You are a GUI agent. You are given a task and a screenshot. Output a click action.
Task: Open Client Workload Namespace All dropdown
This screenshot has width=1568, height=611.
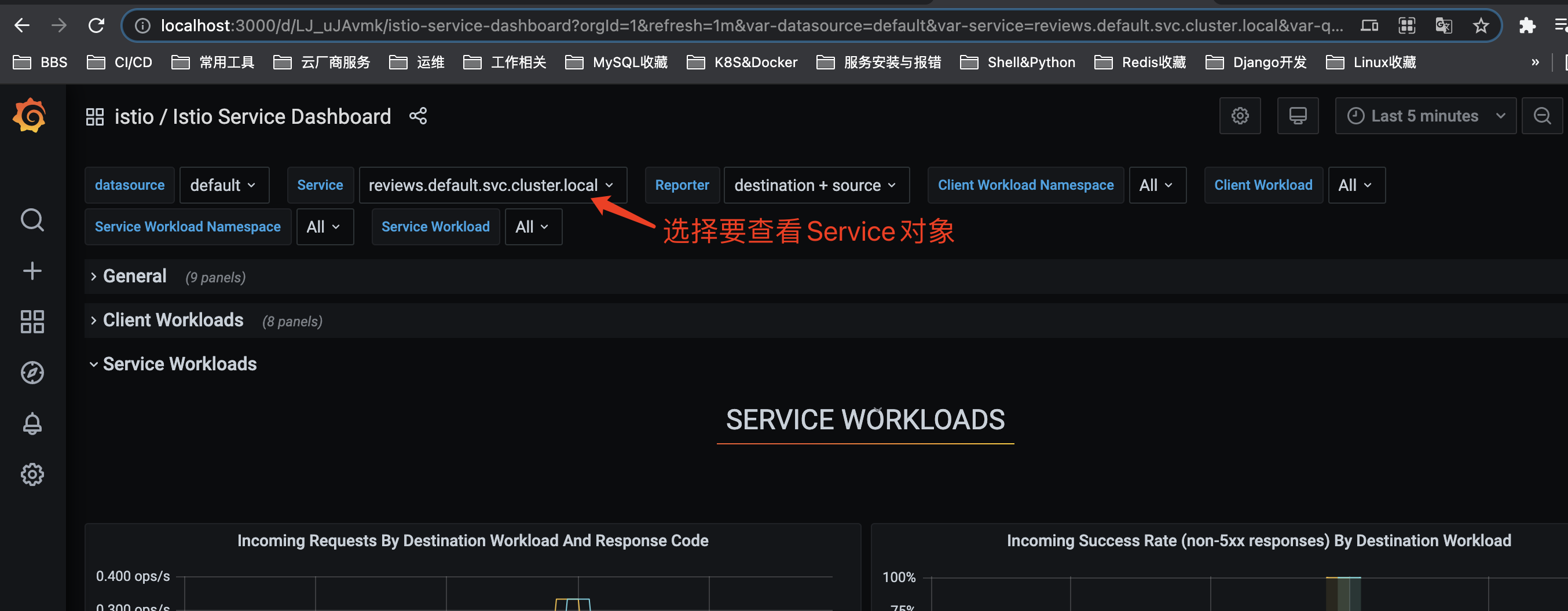(x=1157, y=185)
